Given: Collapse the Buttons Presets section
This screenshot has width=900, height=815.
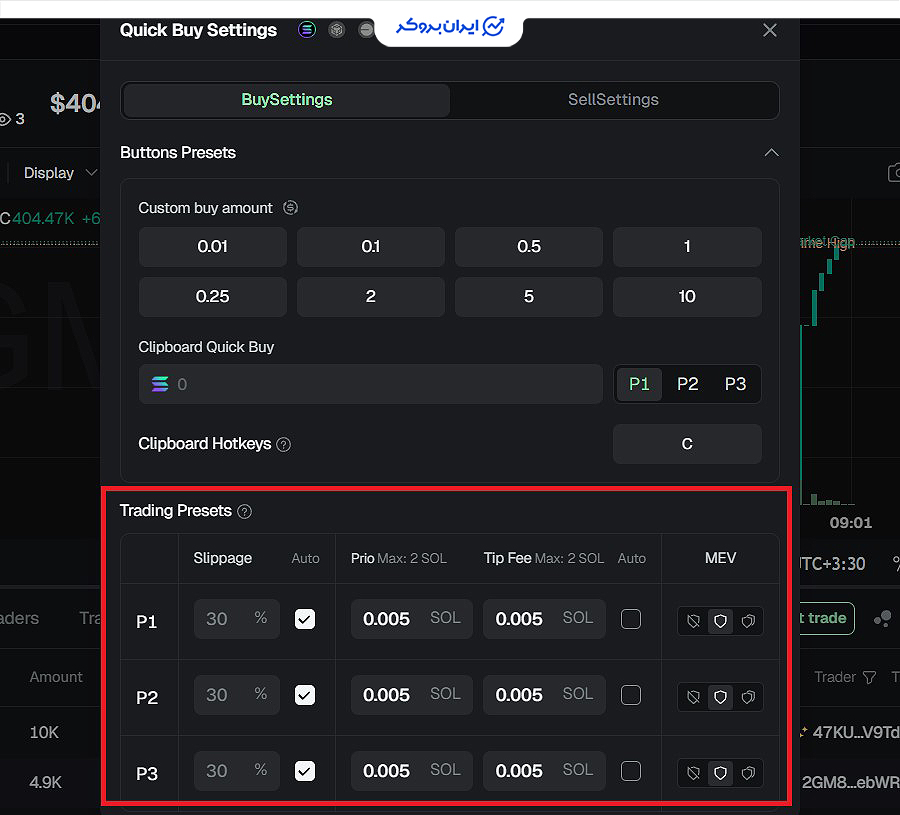Looking at the screenshot, I should pos(771,153).
